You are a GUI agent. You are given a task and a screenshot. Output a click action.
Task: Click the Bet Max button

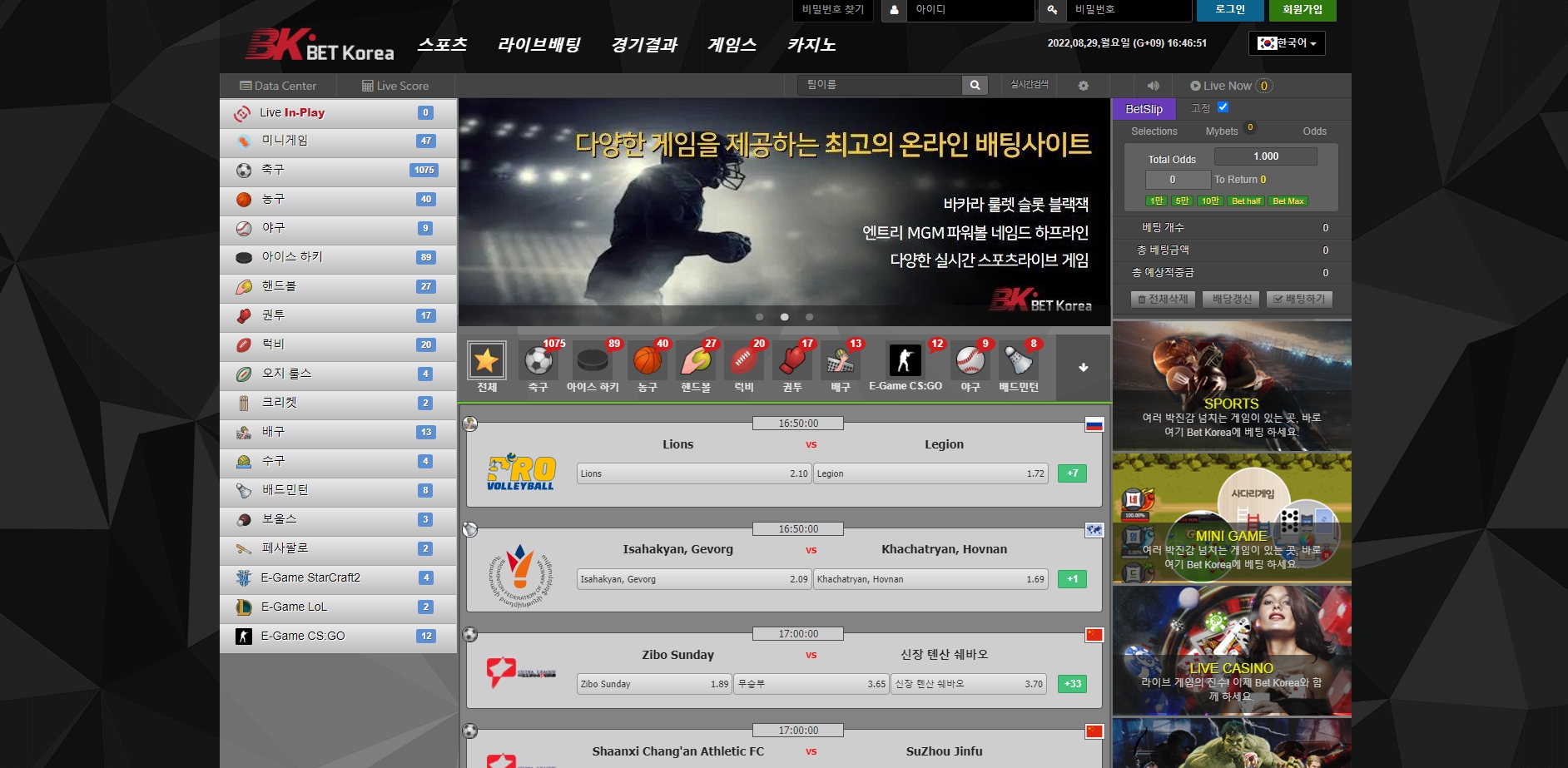tap(1288, 201)
